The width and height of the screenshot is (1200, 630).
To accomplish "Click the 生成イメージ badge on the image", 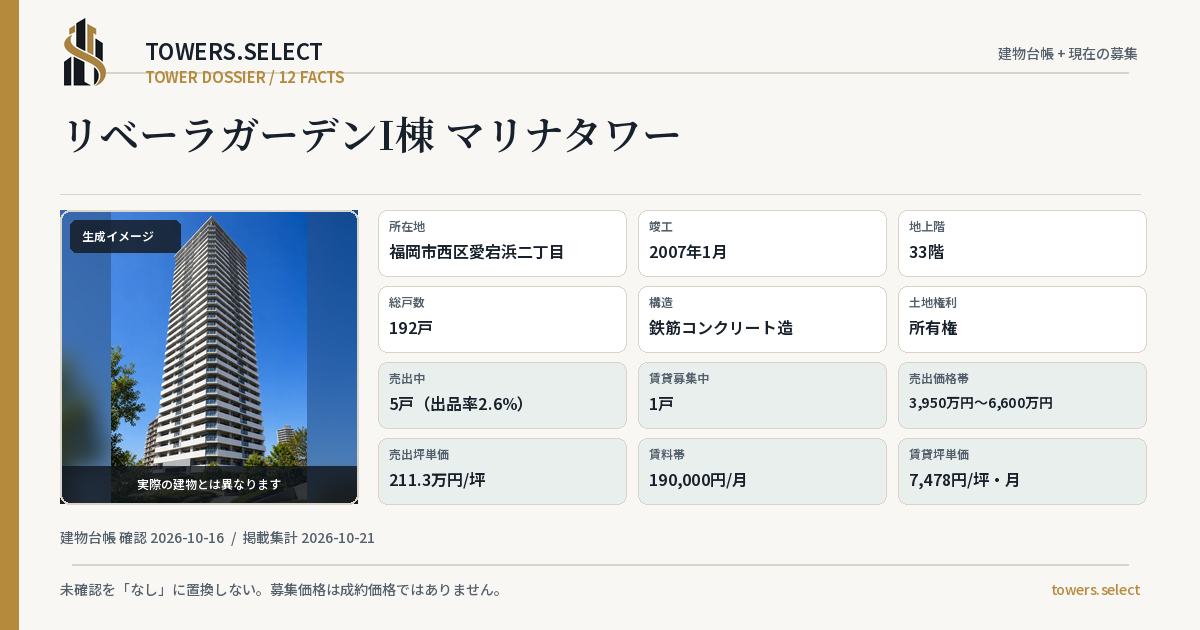I will point(125,237).
